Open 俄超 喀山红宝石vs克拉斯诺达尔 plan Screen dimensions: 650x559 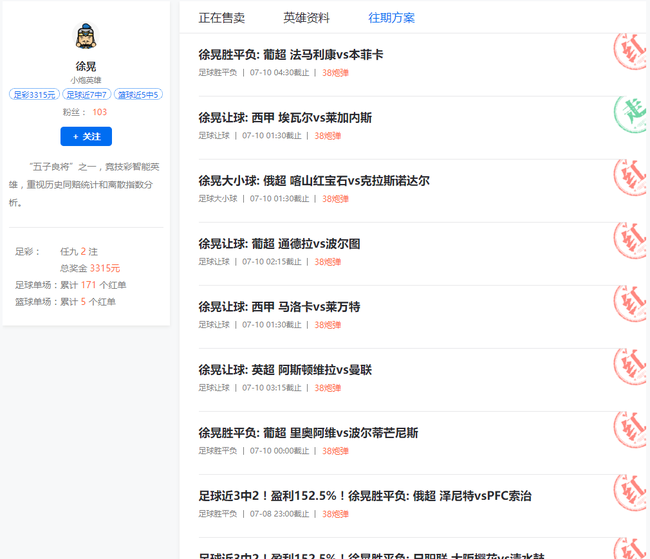[x=314, y=181]
